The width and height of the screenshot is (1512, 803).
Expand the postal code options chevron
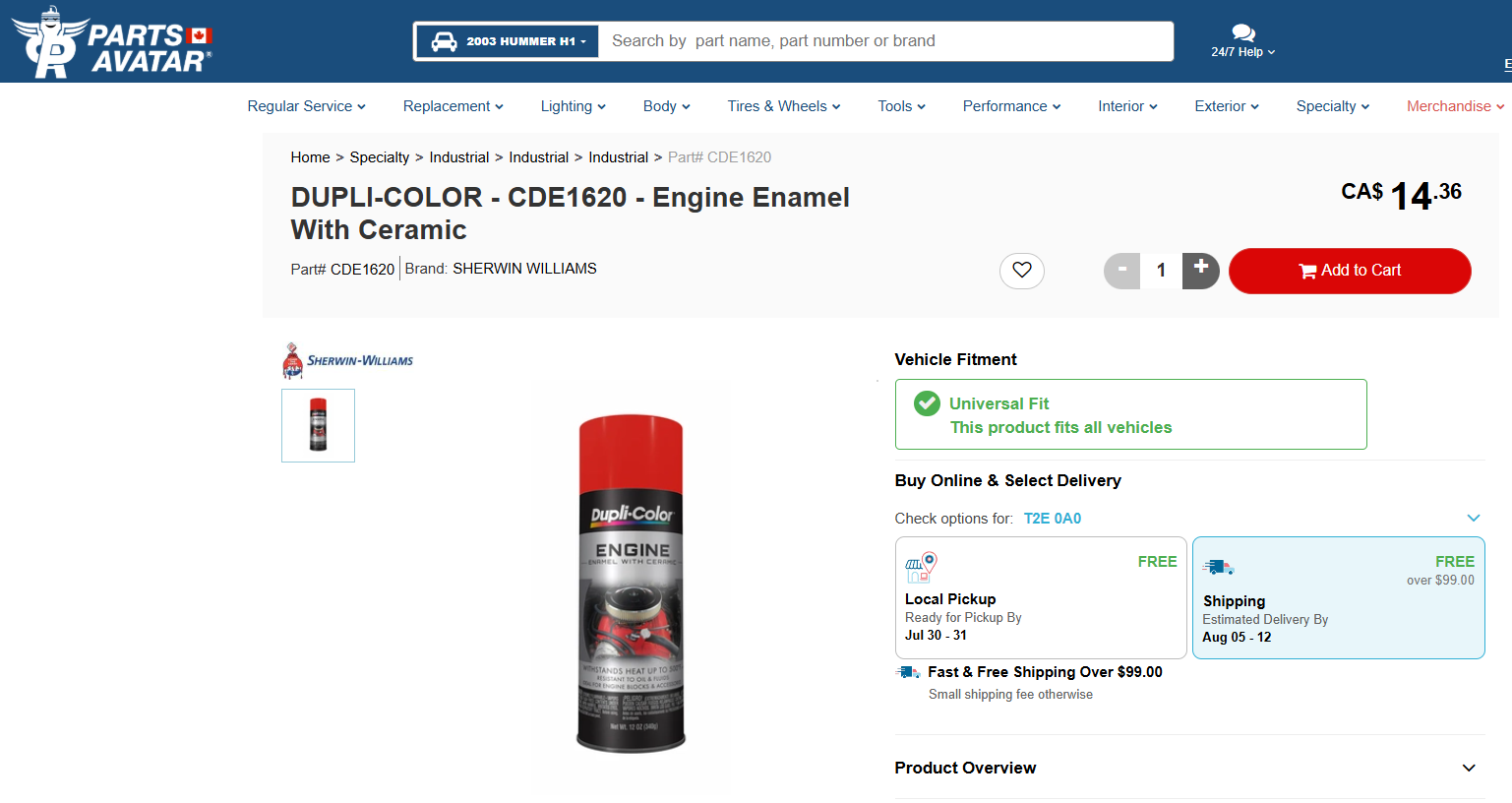1473,519
